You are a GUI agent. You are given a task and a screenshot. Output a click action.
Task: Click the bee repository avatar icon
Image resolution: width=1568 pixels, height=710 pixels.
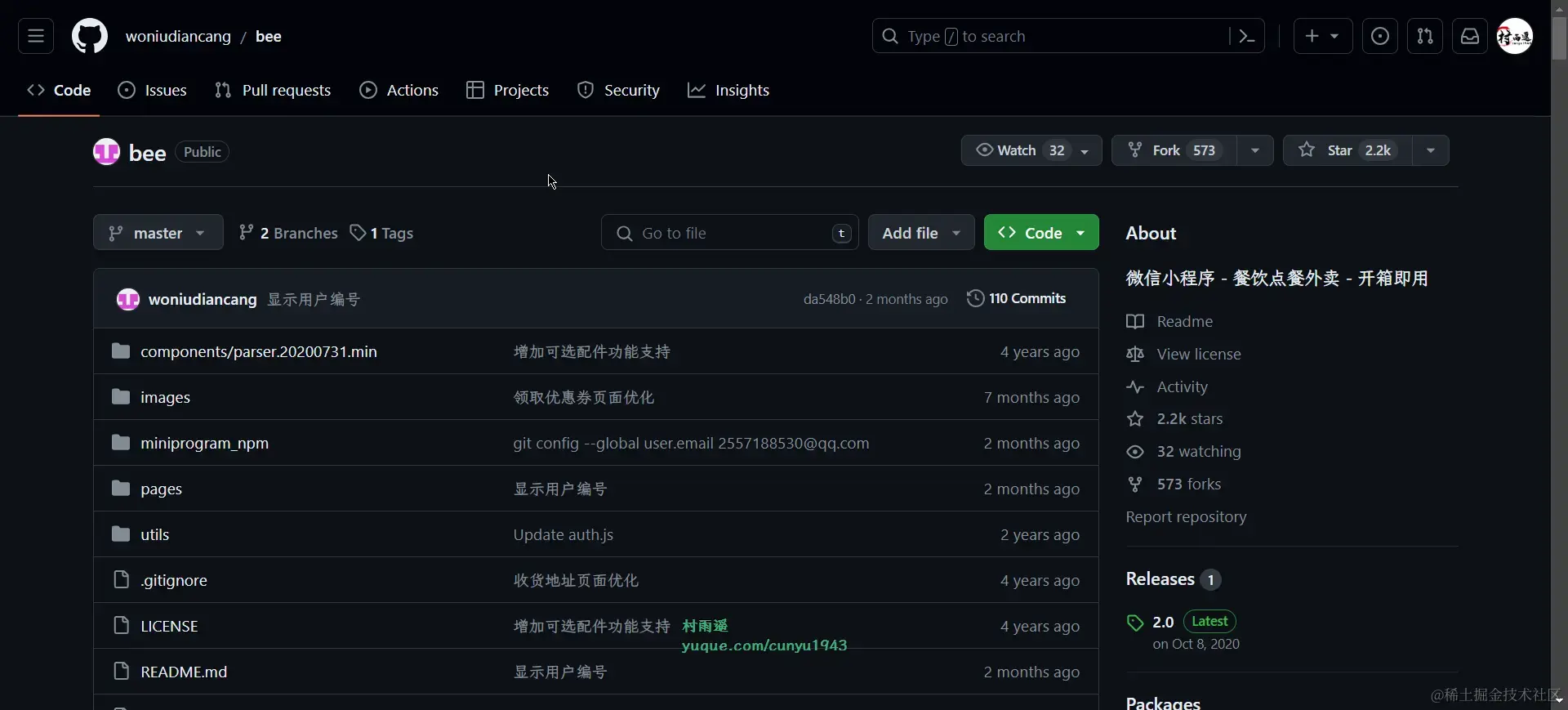pos(107,152)
